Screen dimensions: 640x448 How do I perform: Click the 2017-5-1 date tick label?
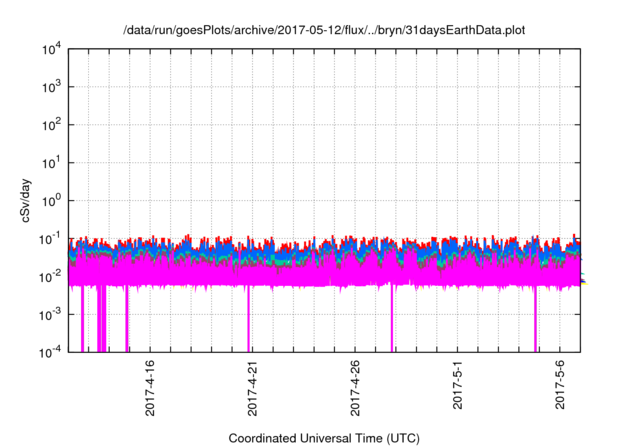[458, 384]
